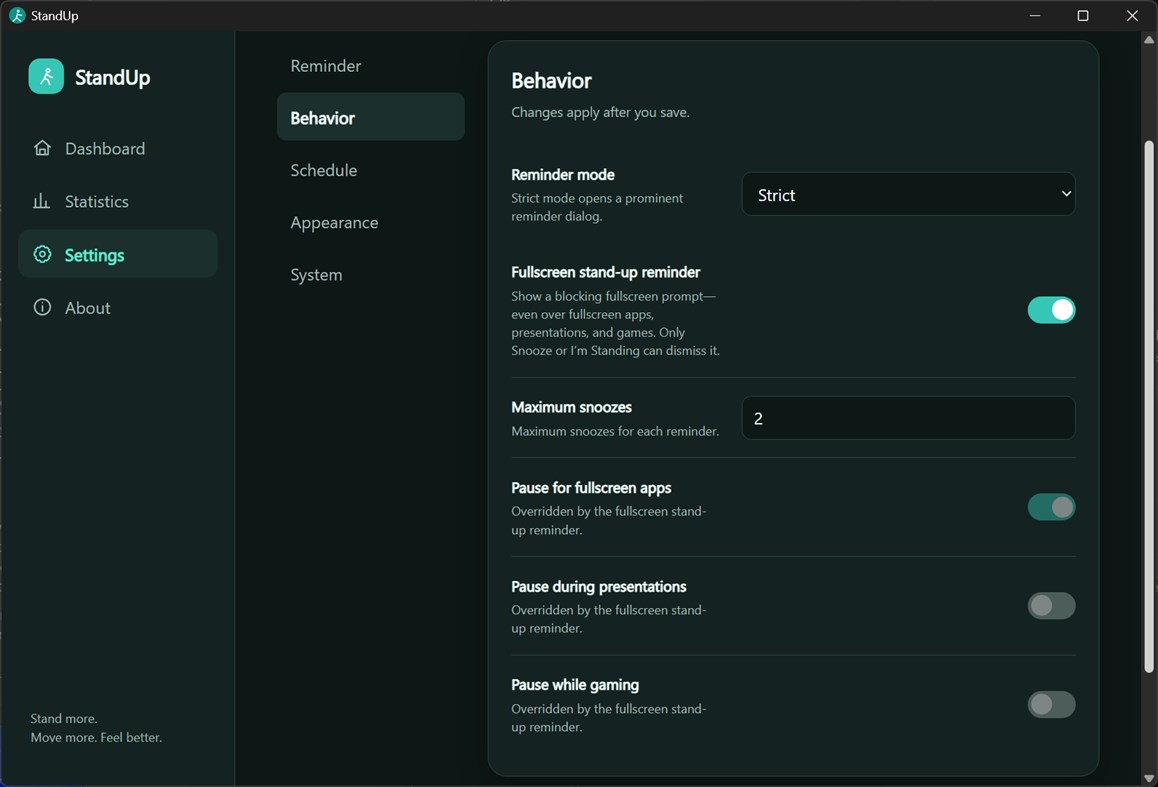The image size is (1158, 787).
Task: Click the Maximum snoozes input field
Action: tap(908, 418)
